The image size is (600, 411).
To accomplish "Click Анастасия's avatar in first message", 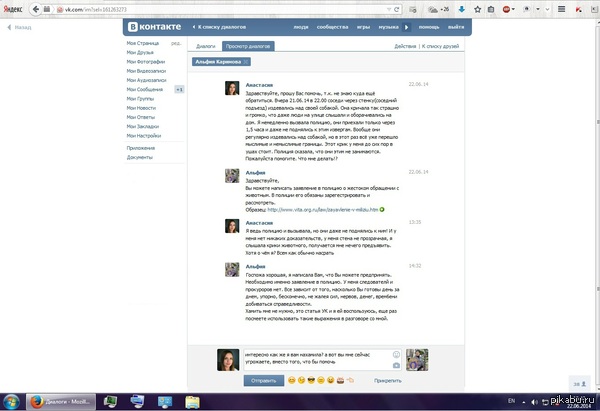I will [x=232, y=88].
